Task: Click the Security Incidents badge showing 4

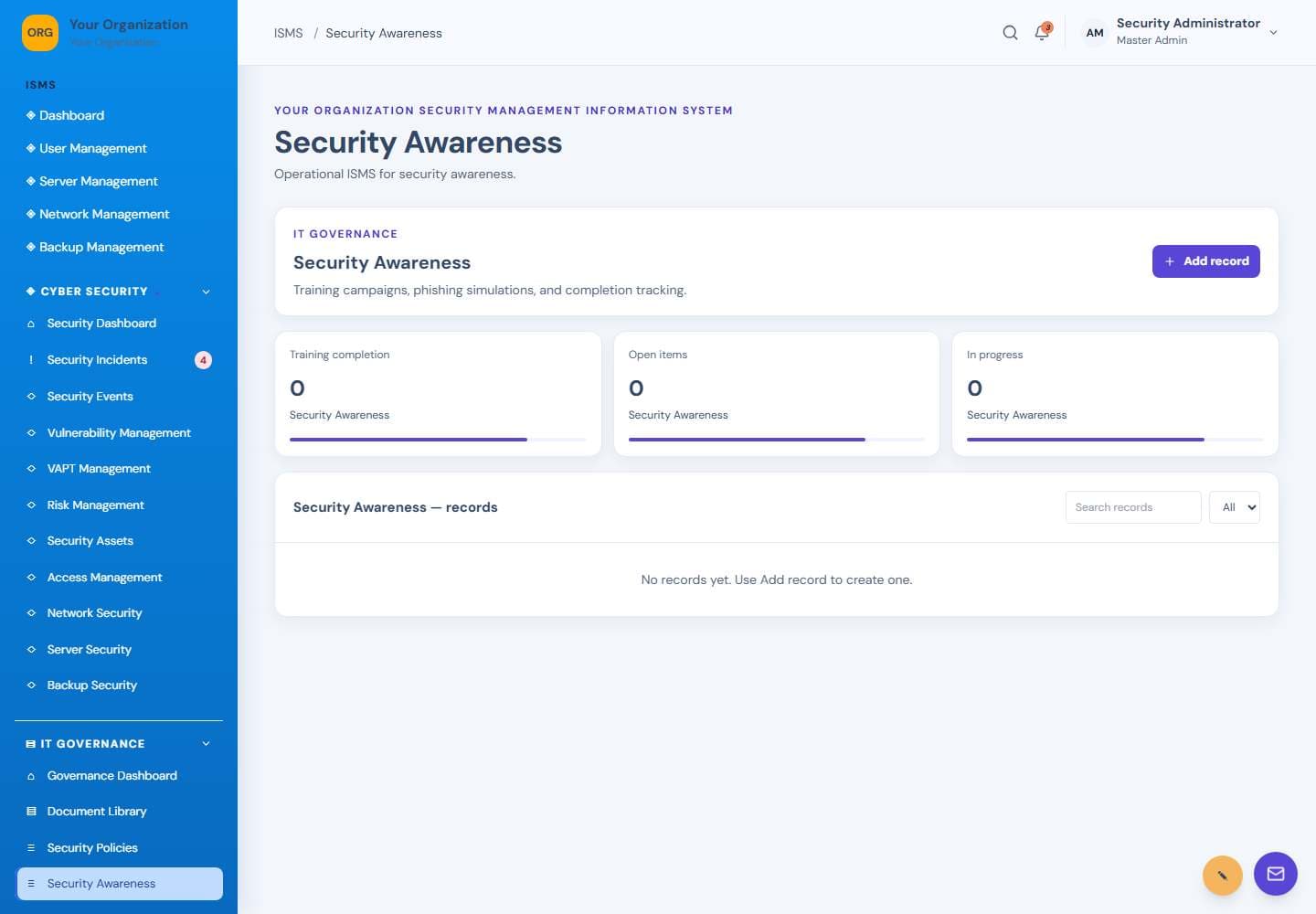Action: 203,360
